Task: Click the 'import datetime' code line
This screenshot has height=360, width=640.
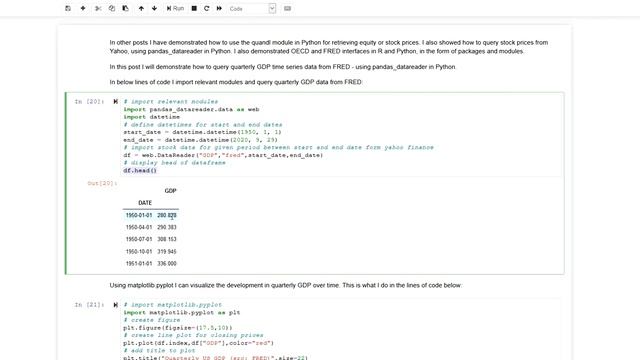Action: (x=151, y=117)
